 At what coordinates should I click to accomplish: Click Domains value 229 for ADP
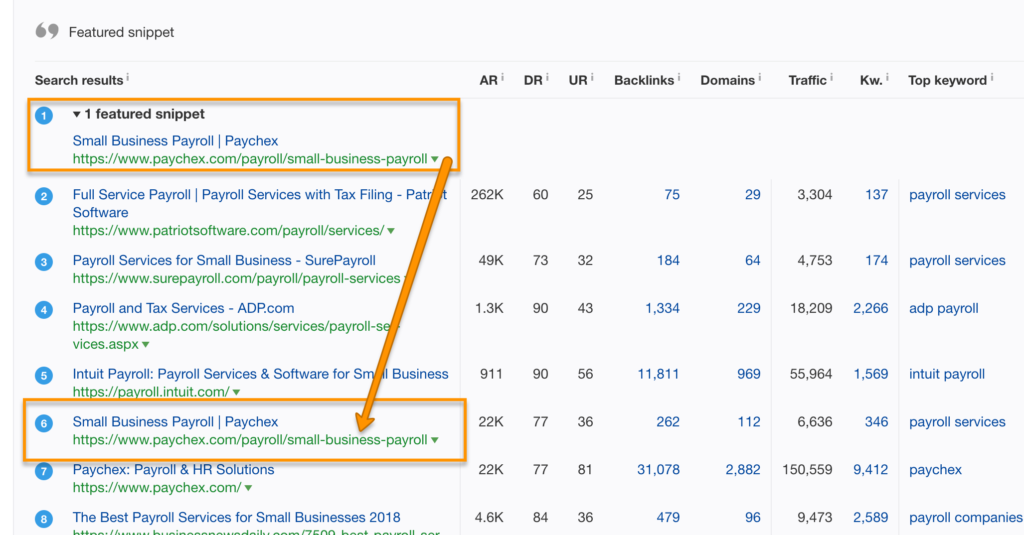[749, 308]
